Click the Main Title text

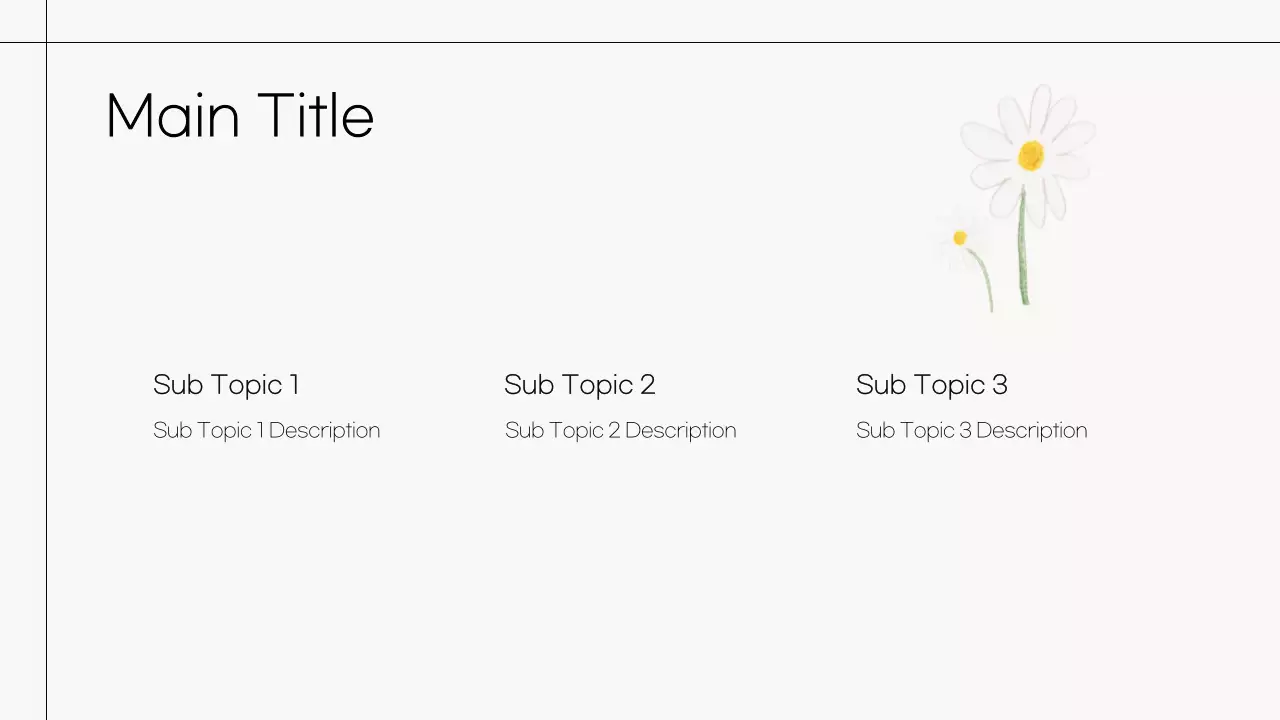(x=239, y=116)
